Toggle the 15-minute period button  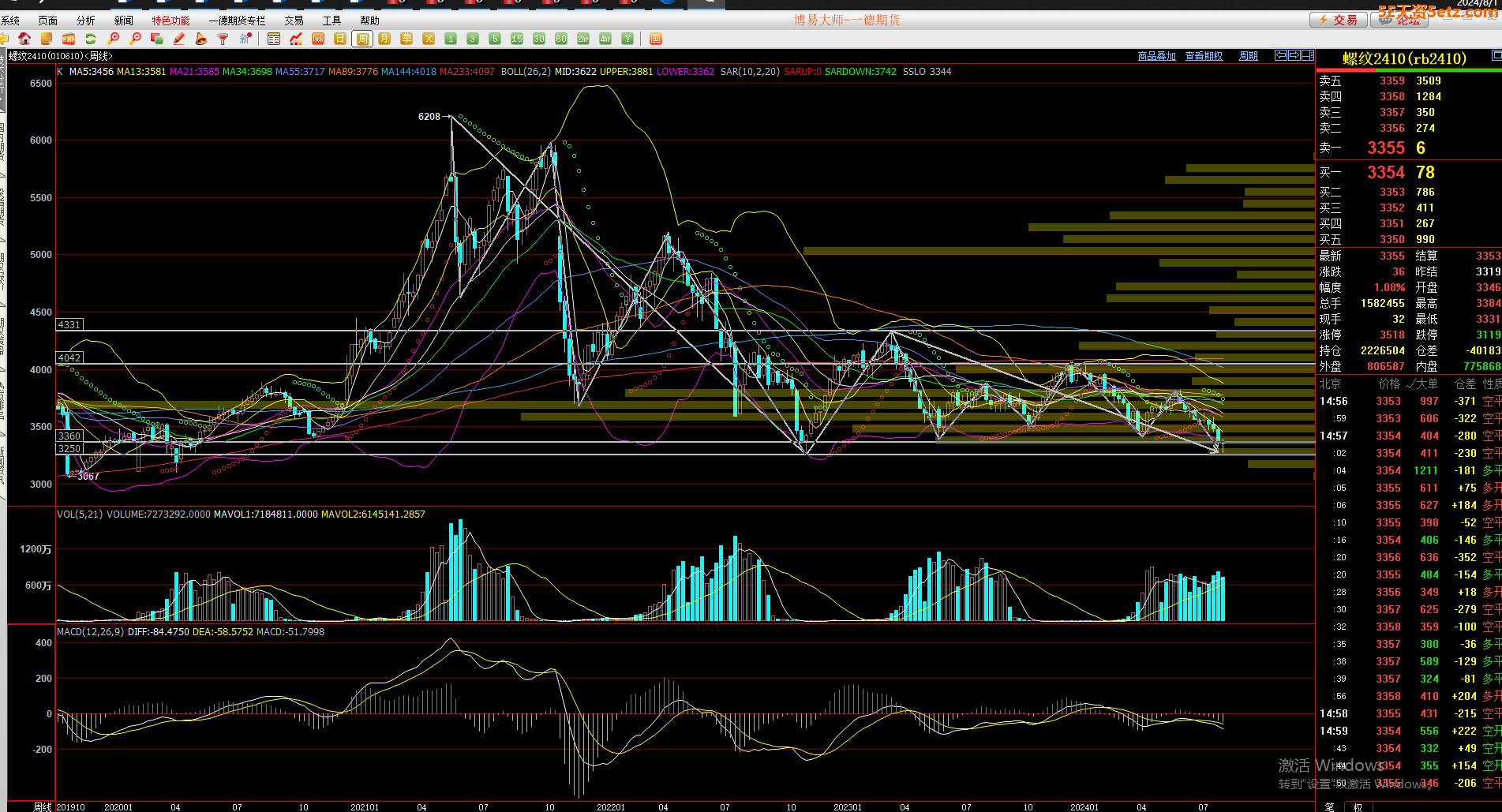[x=517, y=39]
